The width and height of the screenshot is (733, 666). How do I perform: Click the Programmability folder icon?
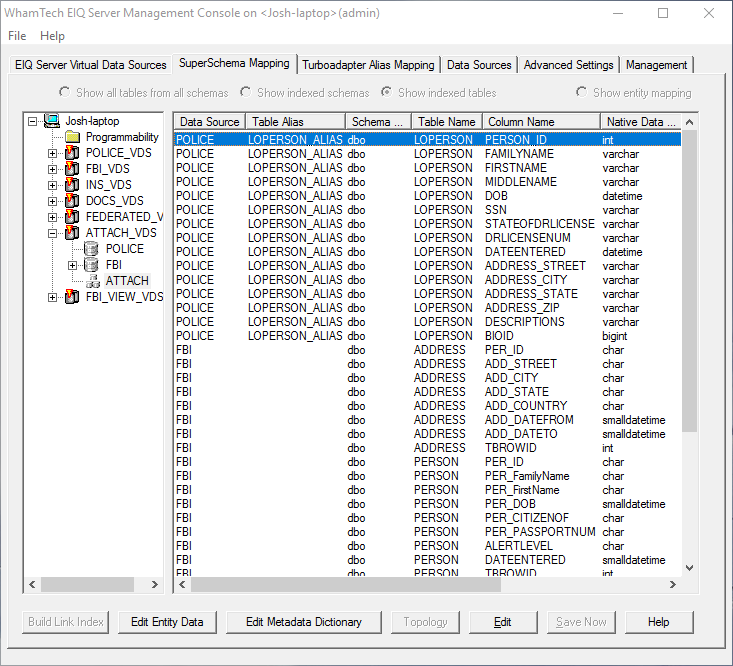[72, 137]
